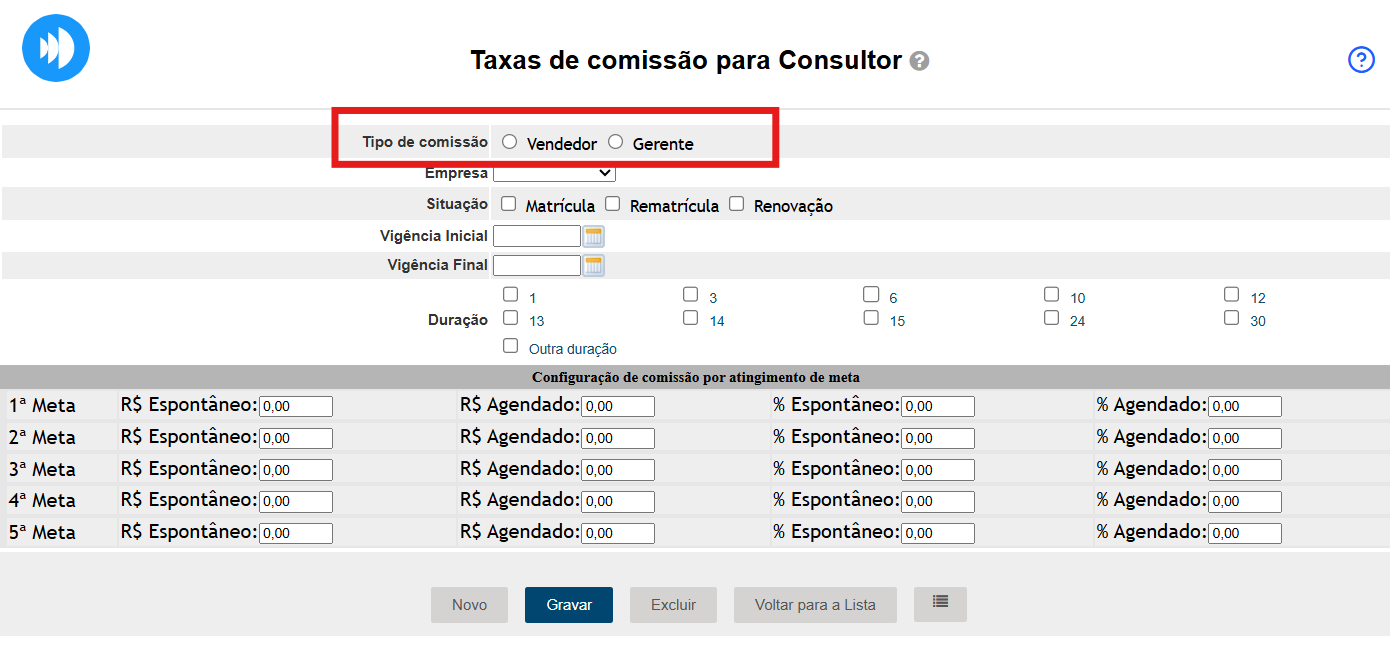The width and height of the screenshot is (1390, 660).
Task: Open the blue help icon at top right
Action: point(1361,60)
